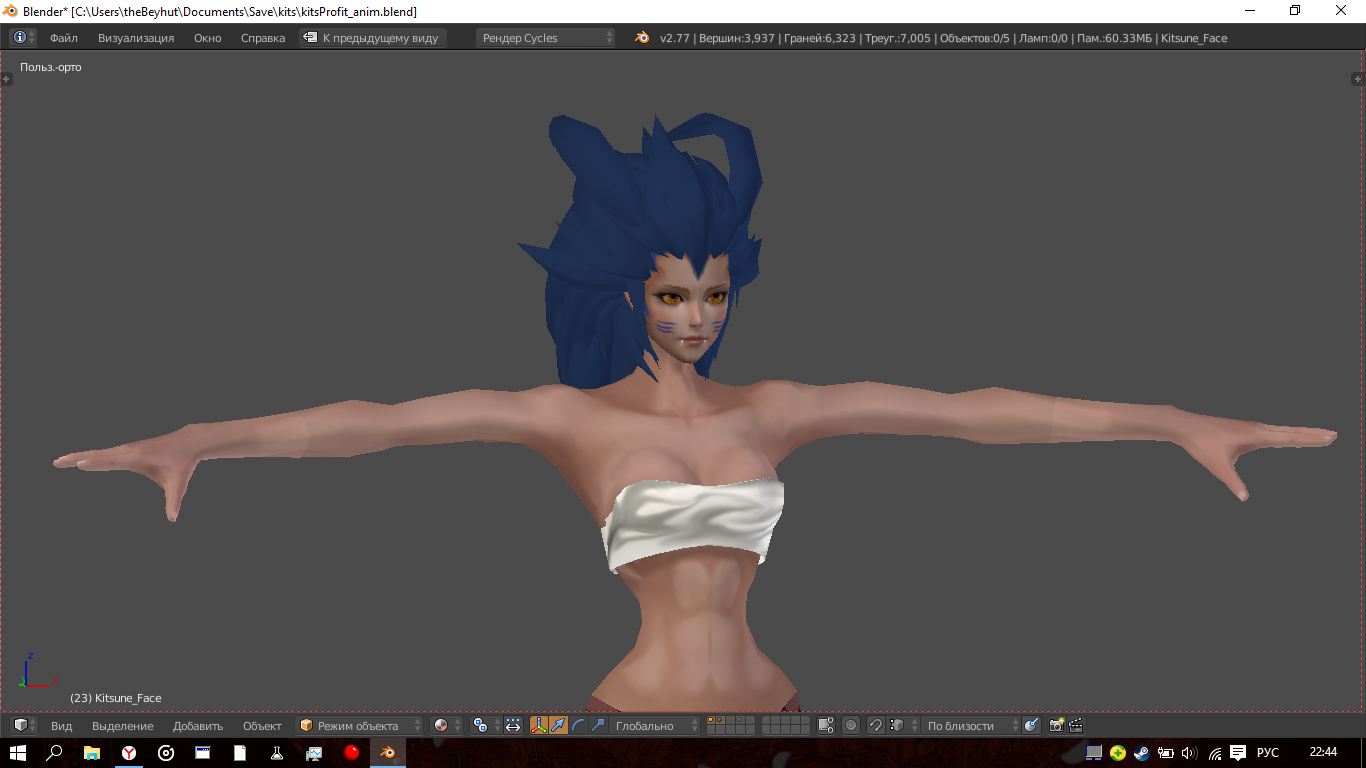Viewport: 1366px width, 768px height.
Task: Expand the tool shelf plus handle at left
Action: point(6,78)
